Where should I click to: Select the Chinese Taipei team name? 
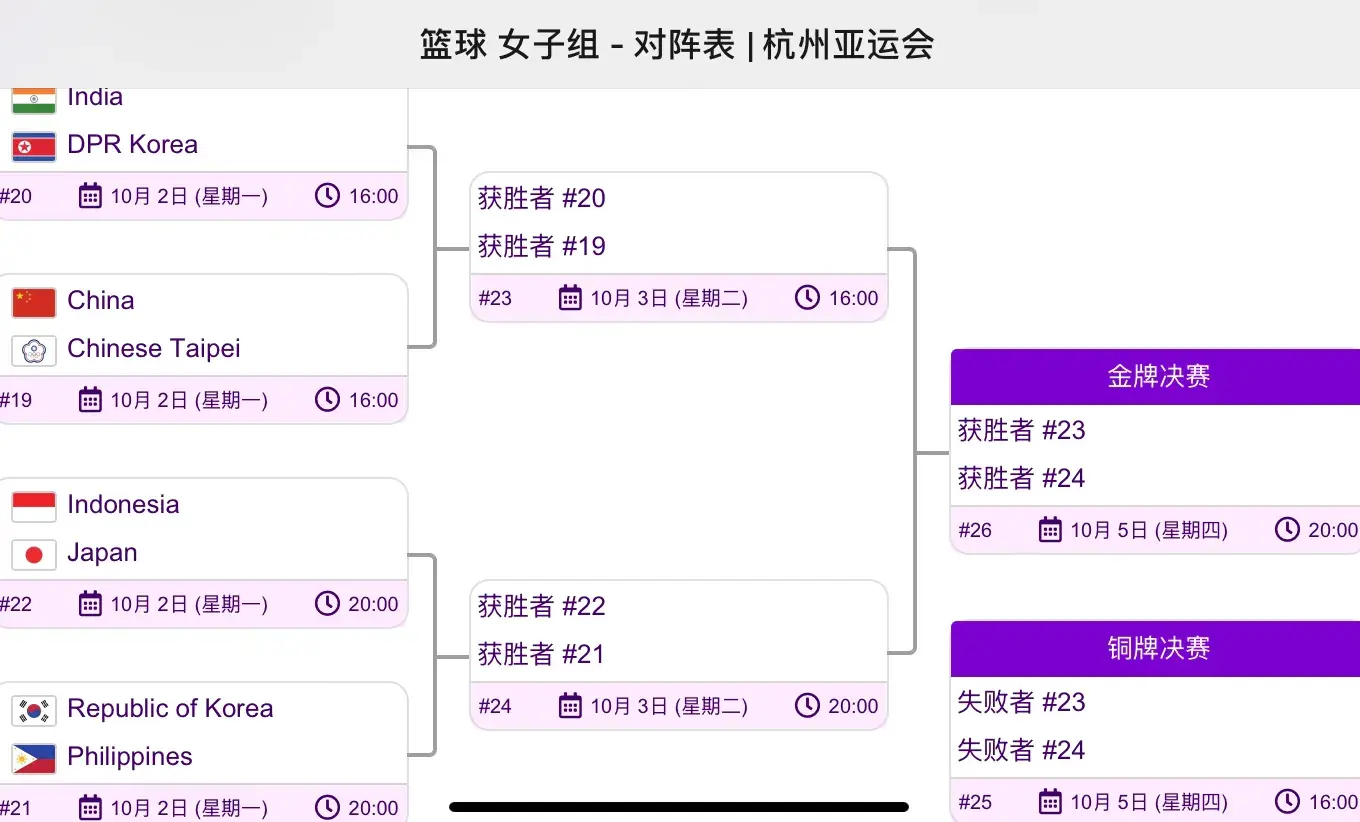(154, 349)
